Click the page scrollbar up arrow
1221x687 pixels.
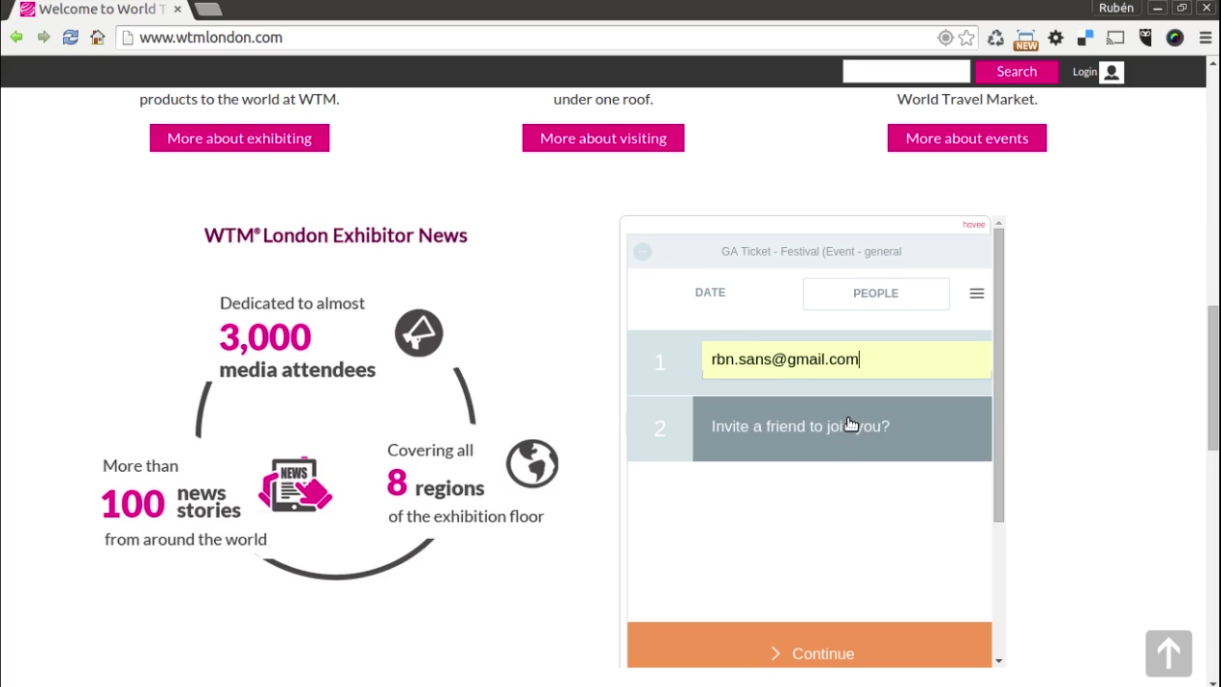point(1214,64)
